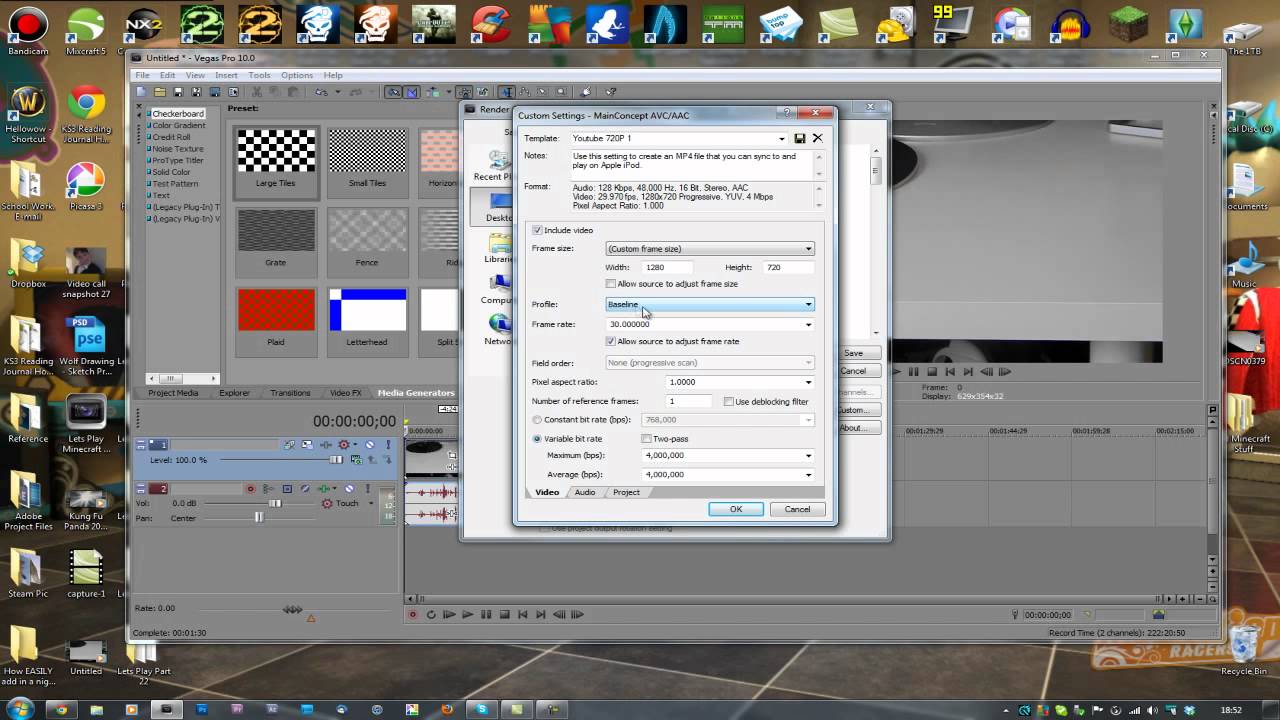The height and width of the screenshot is (720, 1280).
Task: Open Picasa 3 desktop icon
Action: click(x=86, y=186)
